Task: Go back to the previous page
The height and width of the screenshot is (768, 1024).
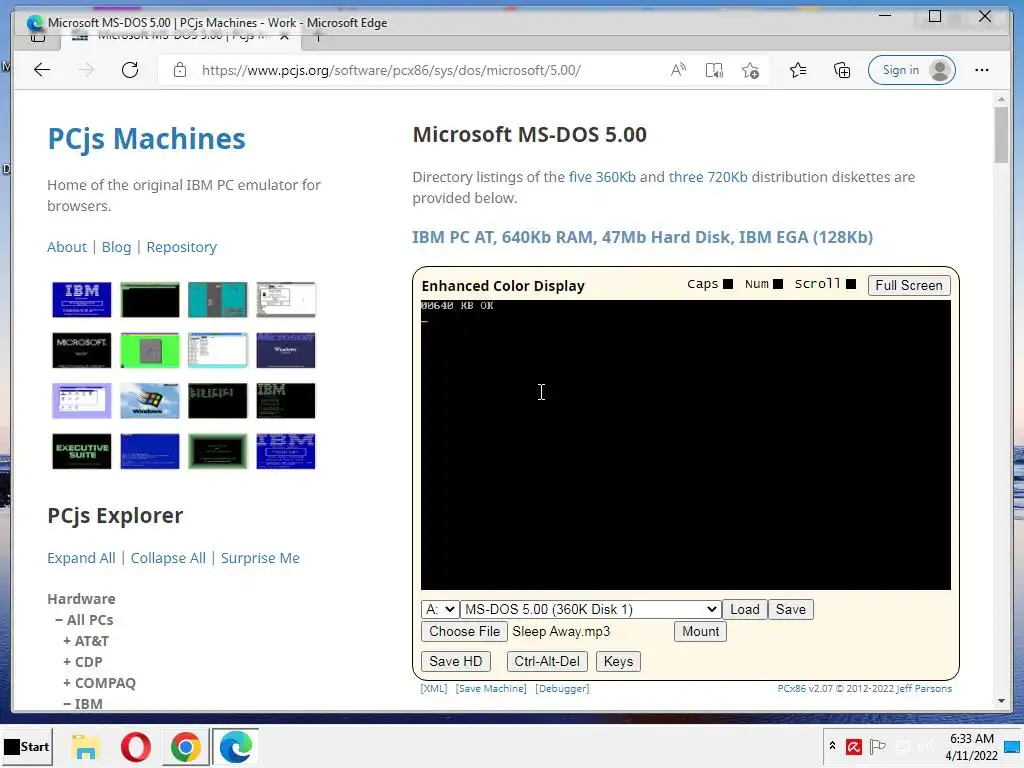Action: pos(42,70)
